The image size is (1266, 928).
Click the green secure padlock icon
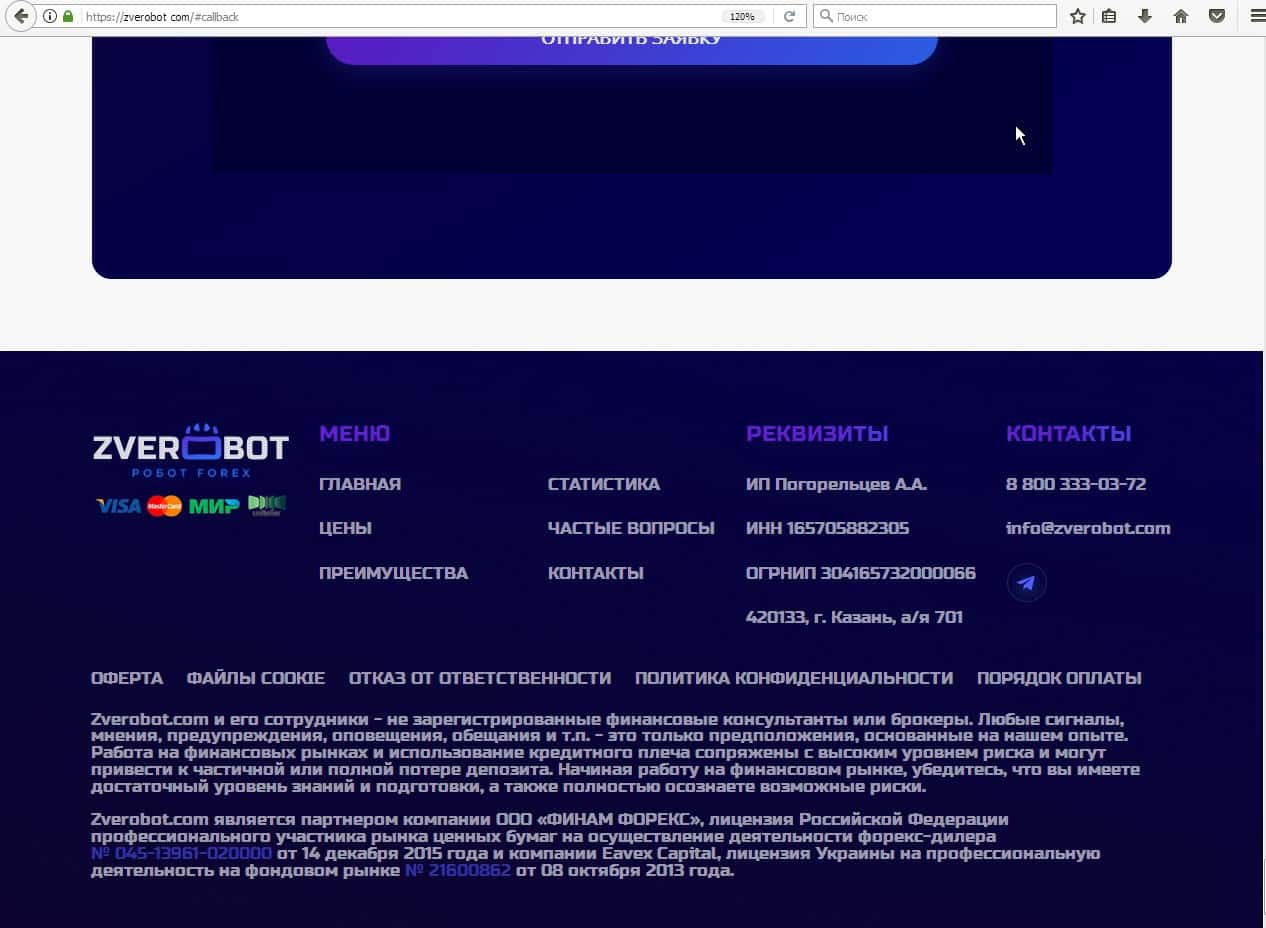(68, 16)
